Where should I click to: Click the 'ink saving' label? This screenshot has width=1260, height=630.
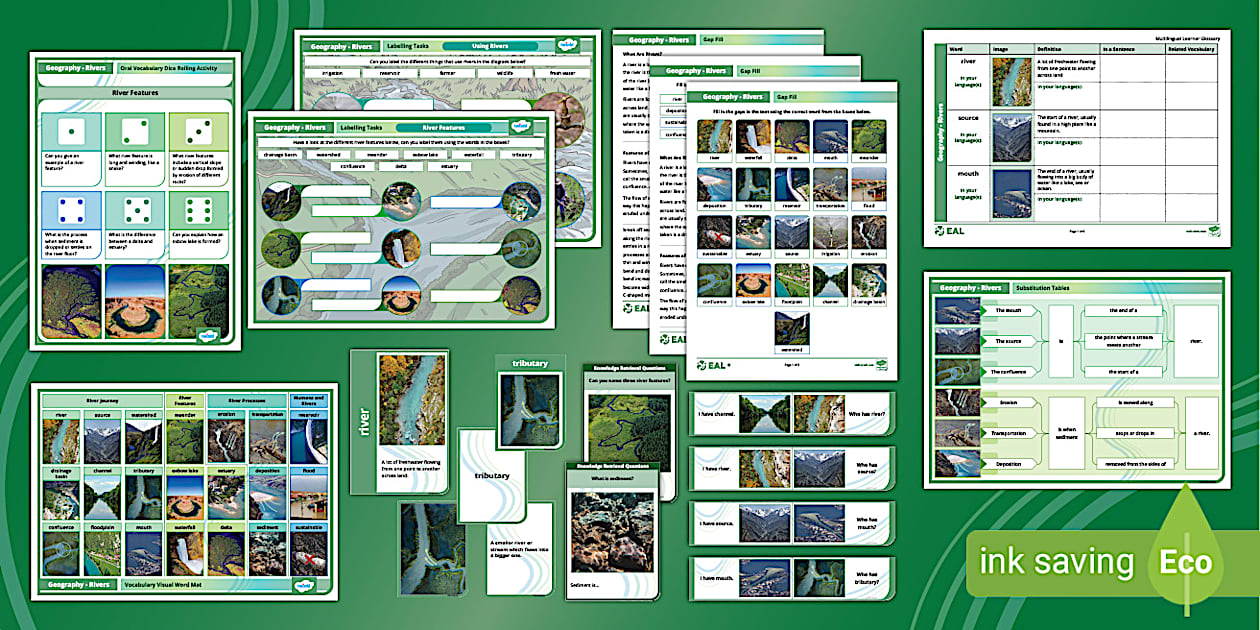[1056, 562]
